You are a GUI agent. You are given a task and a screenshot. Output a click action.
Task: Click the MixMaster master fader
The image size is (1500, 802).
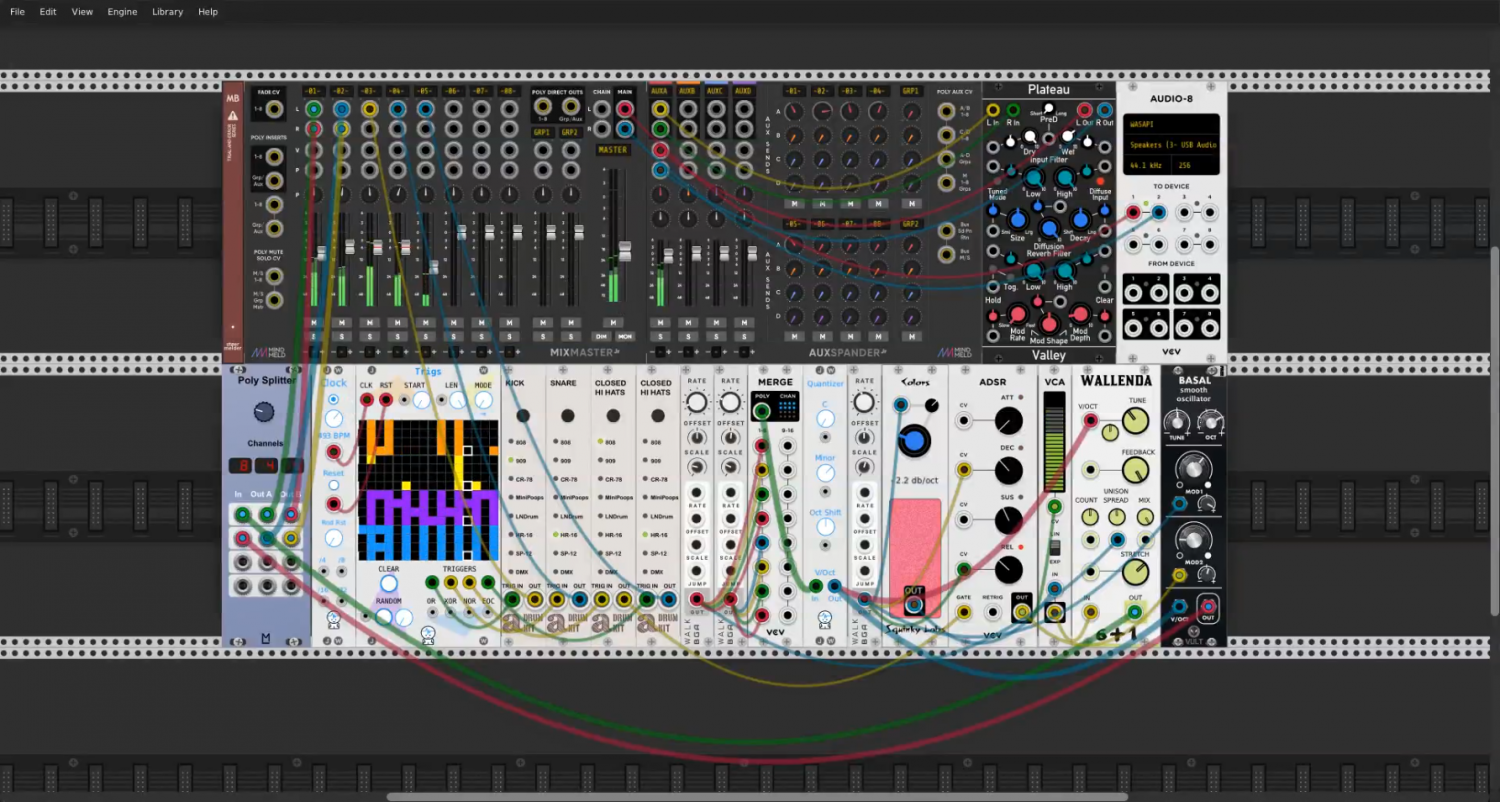pyautogui.click(x=625, y=251)
